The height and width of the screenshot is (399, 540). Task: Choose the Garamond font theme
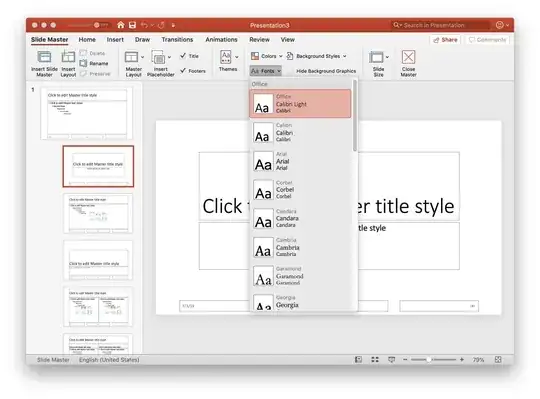pos(300,276)
